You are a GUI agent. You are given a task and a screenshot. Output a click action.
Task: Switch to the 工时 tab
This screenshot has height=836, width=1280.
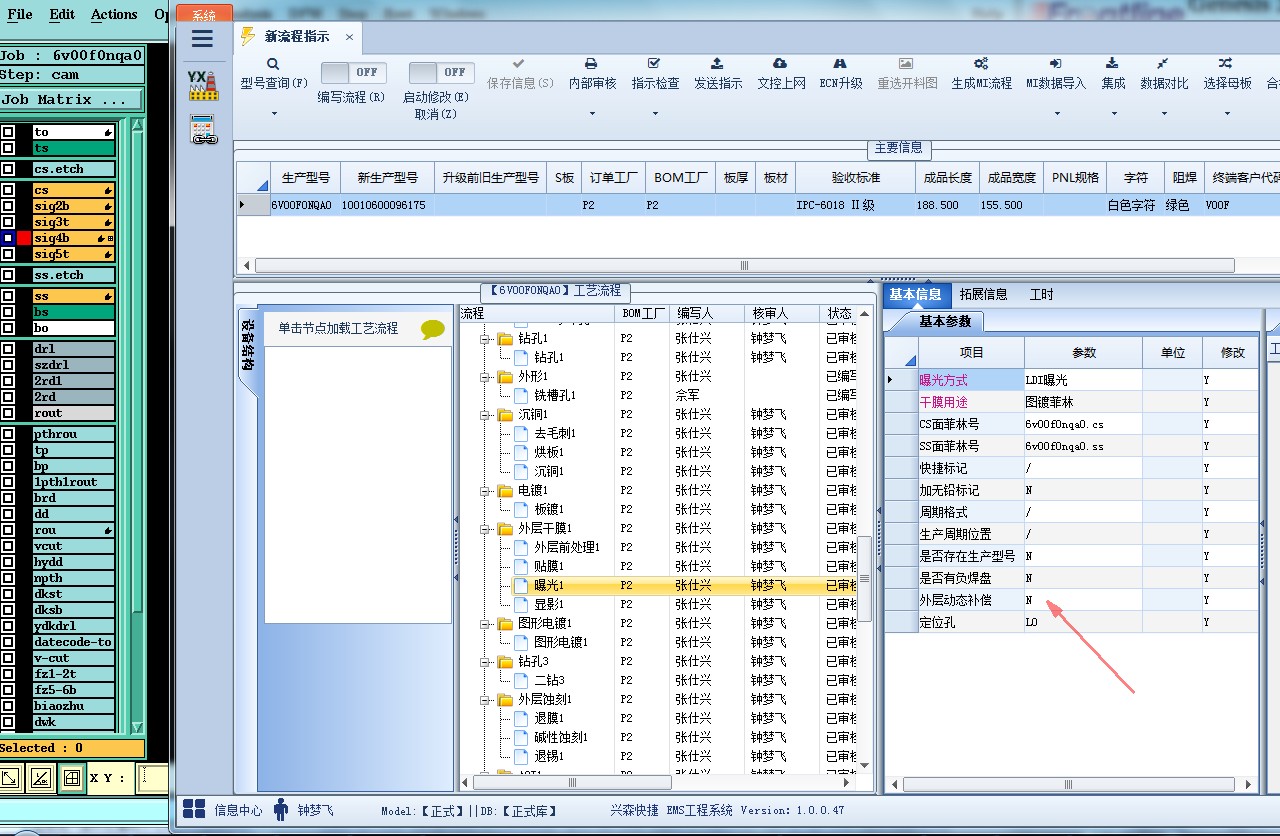pyautogui.click(x=1041, y=294)
